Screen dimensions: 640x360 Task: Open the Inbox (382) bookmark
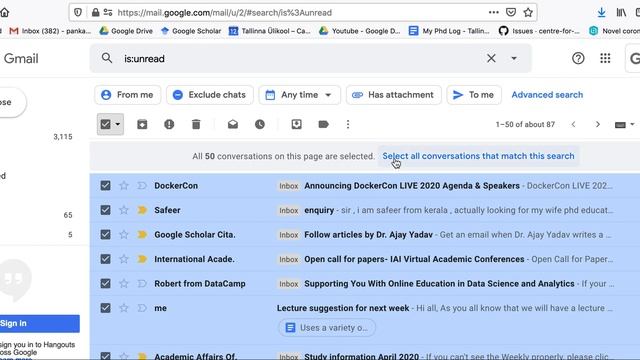click(x=50, y=31)
